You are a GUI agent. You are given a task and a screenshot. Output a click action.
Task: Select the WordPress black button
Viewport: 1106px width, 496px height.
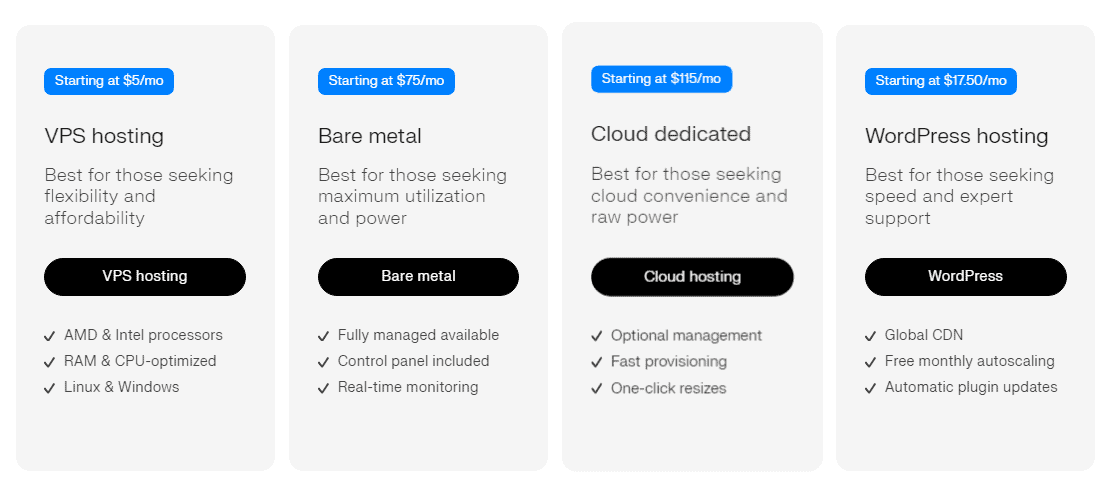[x=965, y=277]
